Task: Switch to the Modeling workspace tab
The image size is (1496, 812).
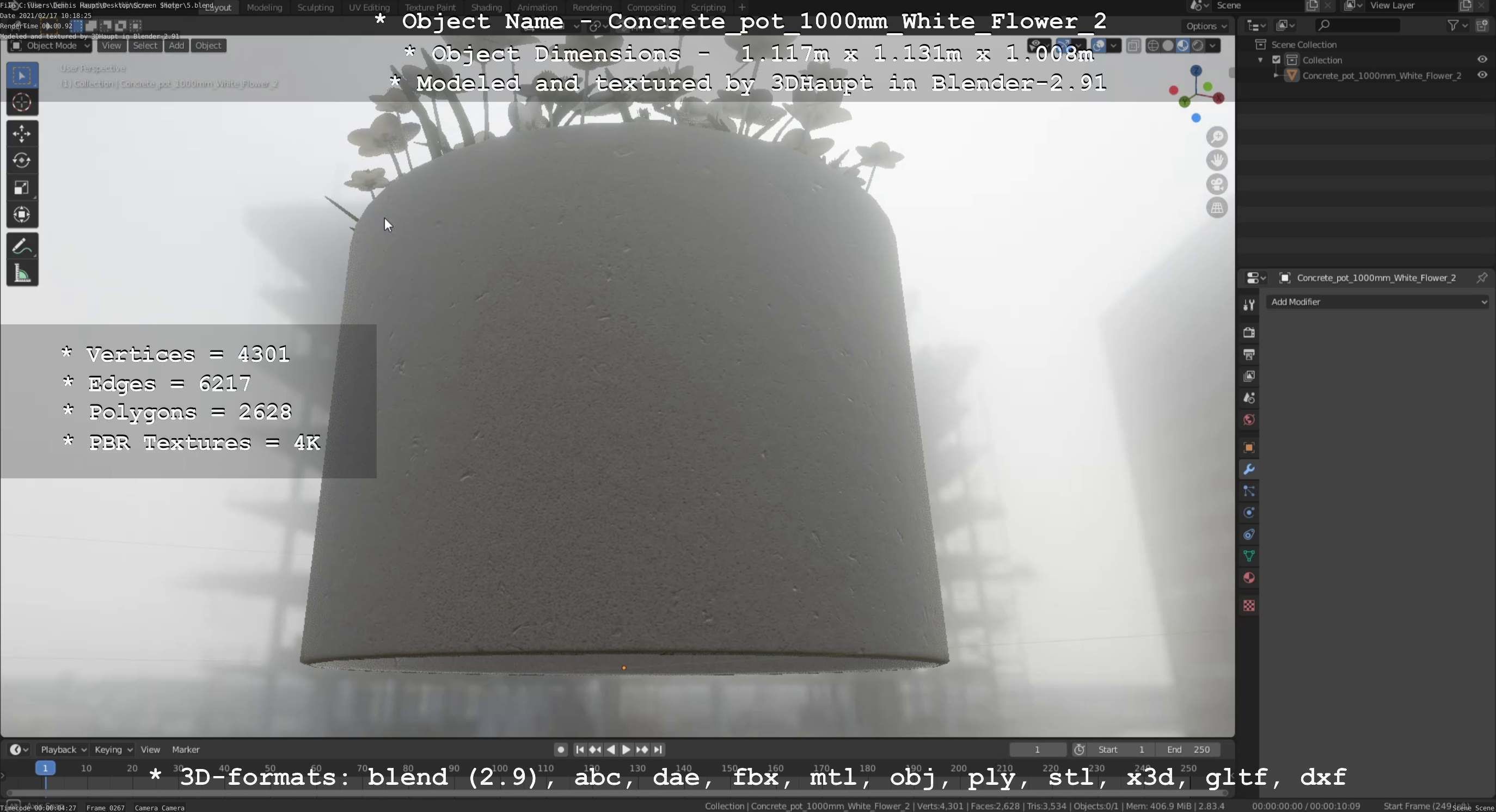Action: coord(264,8)
